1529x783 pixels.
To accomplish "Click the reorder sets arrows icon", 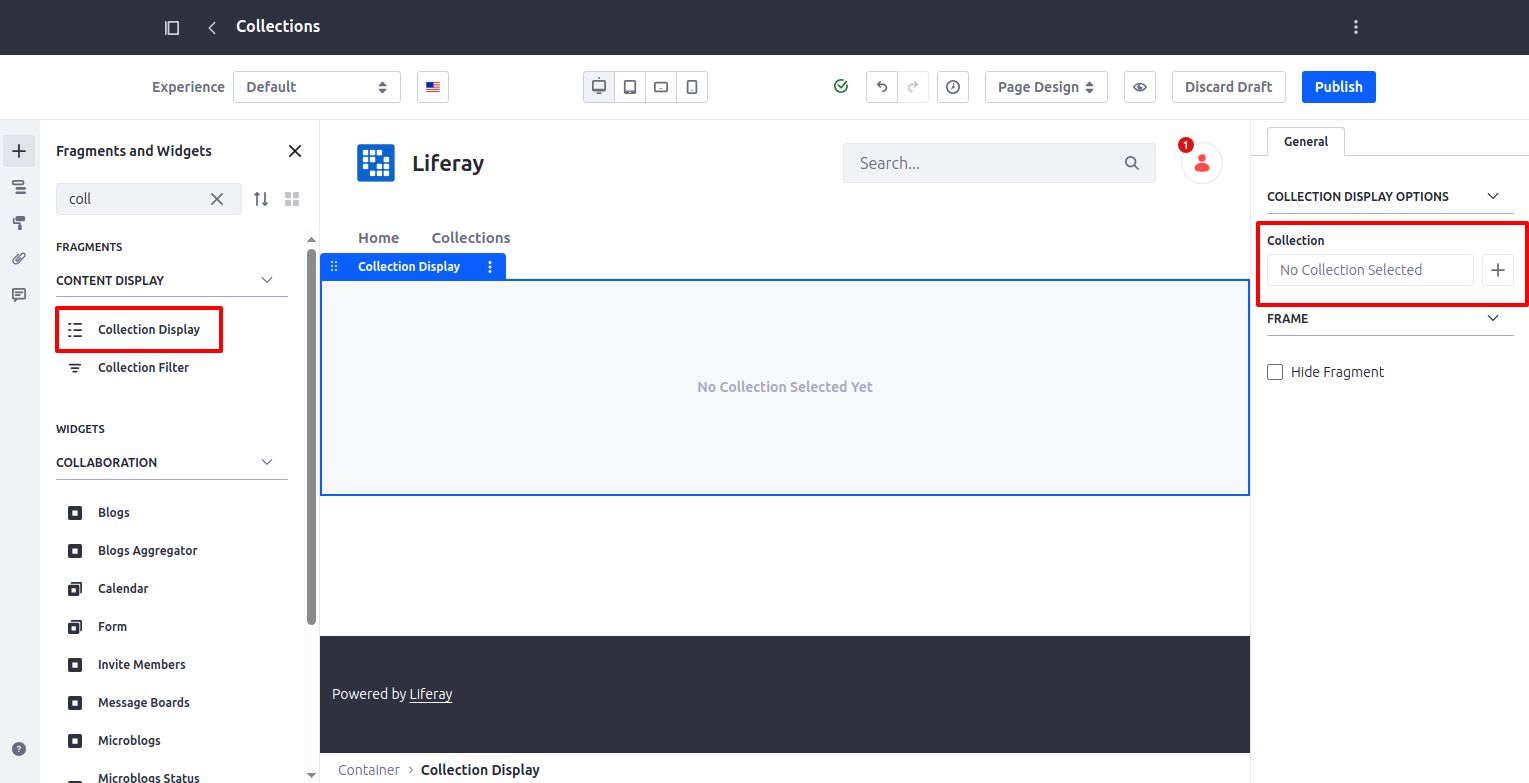I will [261, 199].
